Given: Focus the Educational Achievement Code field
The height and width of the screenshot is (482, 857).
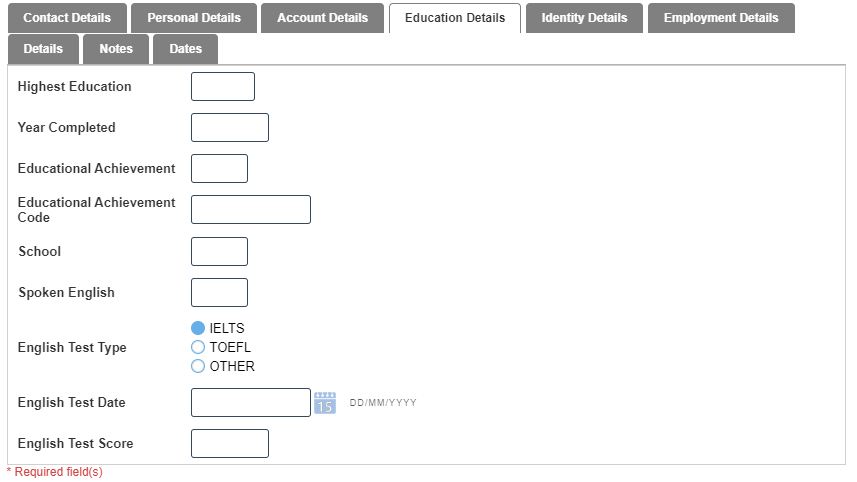Looking at the screenshot, I should tap(251, 210).
